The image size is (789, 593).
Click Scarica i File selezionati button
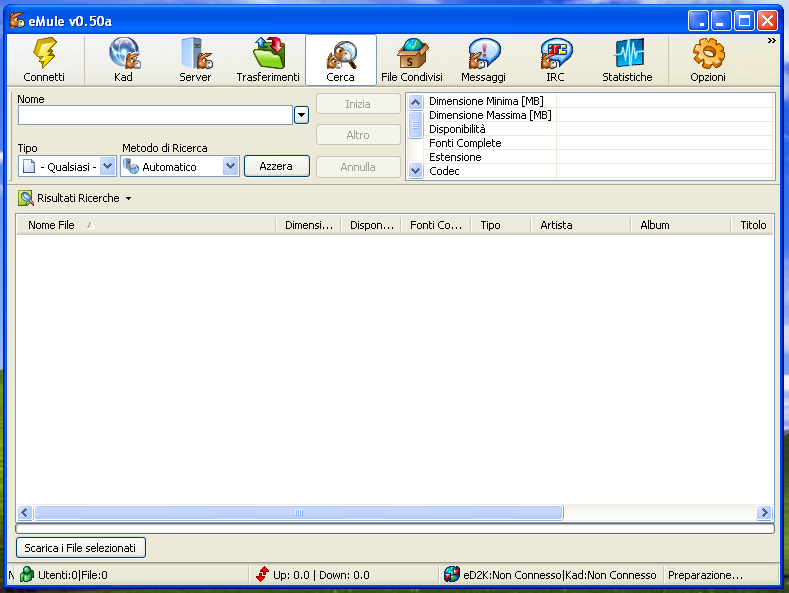(81, 548)
